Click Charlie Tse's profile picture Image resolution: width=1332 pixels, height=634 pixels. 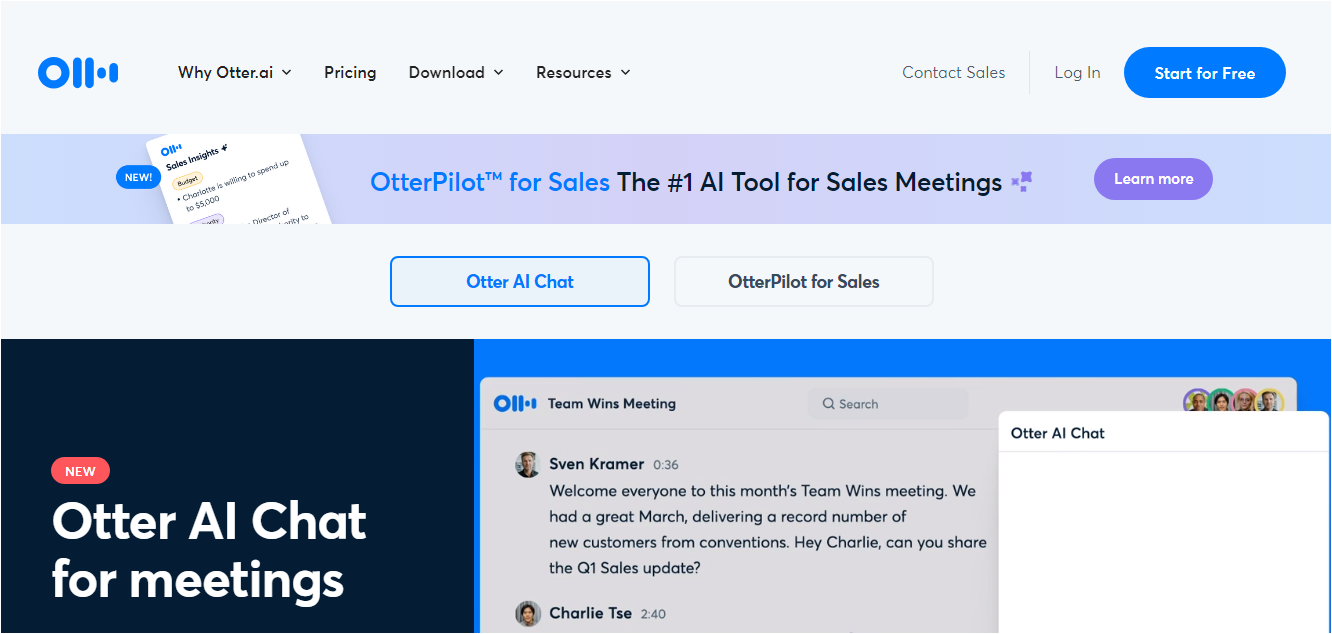tap(528, 613)
